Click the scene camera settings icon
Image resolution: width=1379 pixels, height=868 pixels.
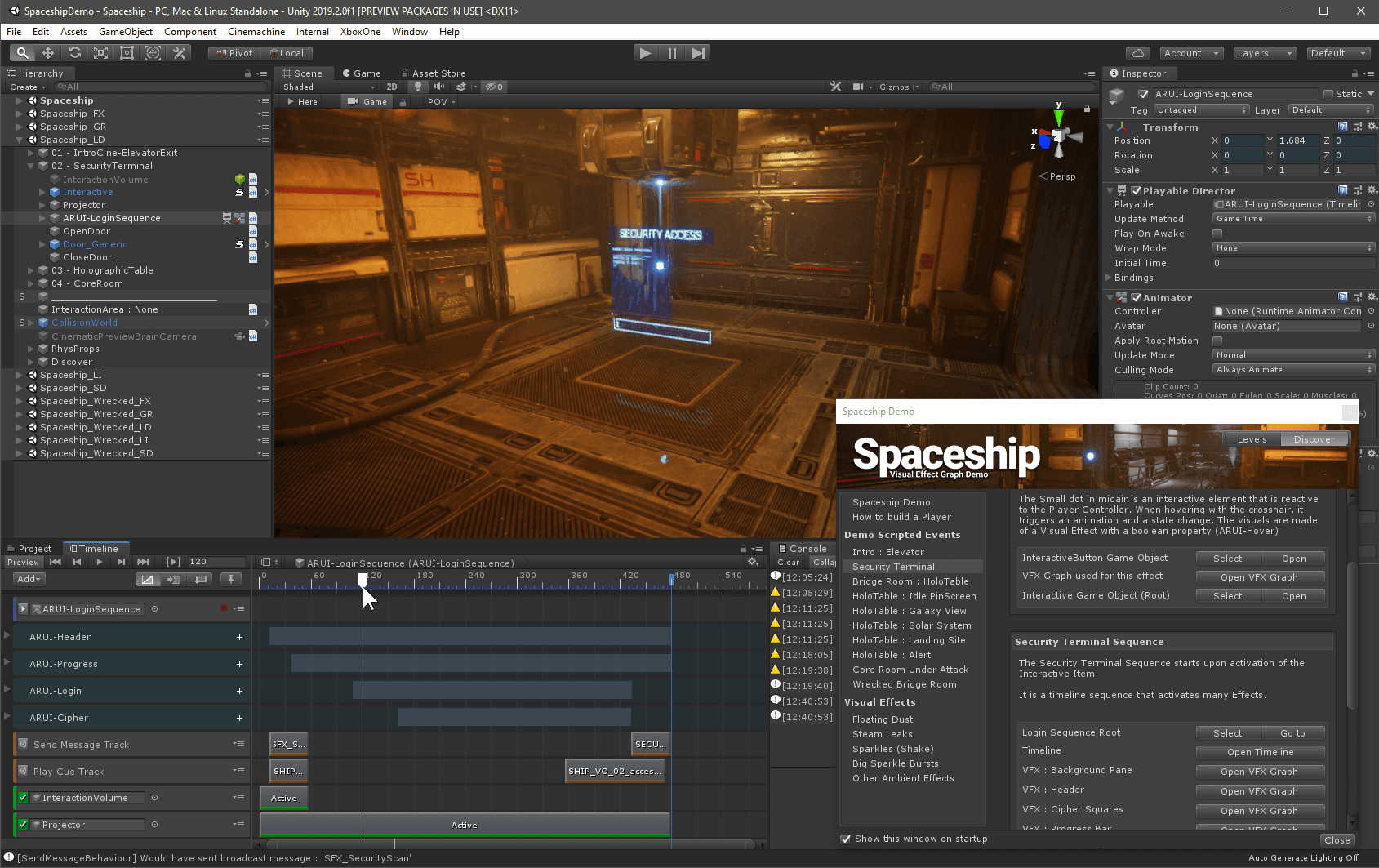point(858,87)
